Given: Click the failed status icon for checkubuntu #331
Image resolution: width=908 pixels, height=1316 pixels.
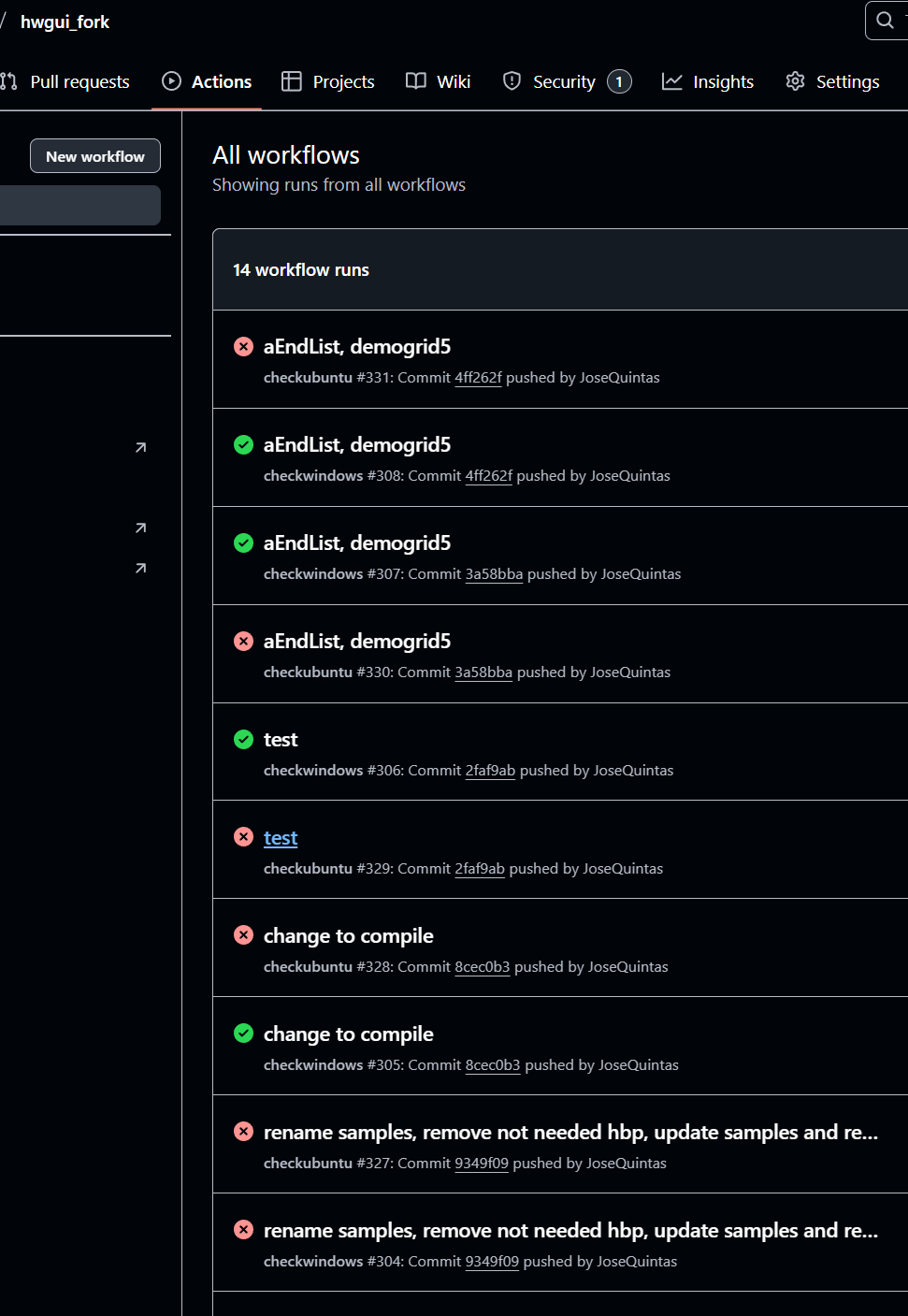Looking at the screenshot, I should pyautogui.click(x=243, y=347).
